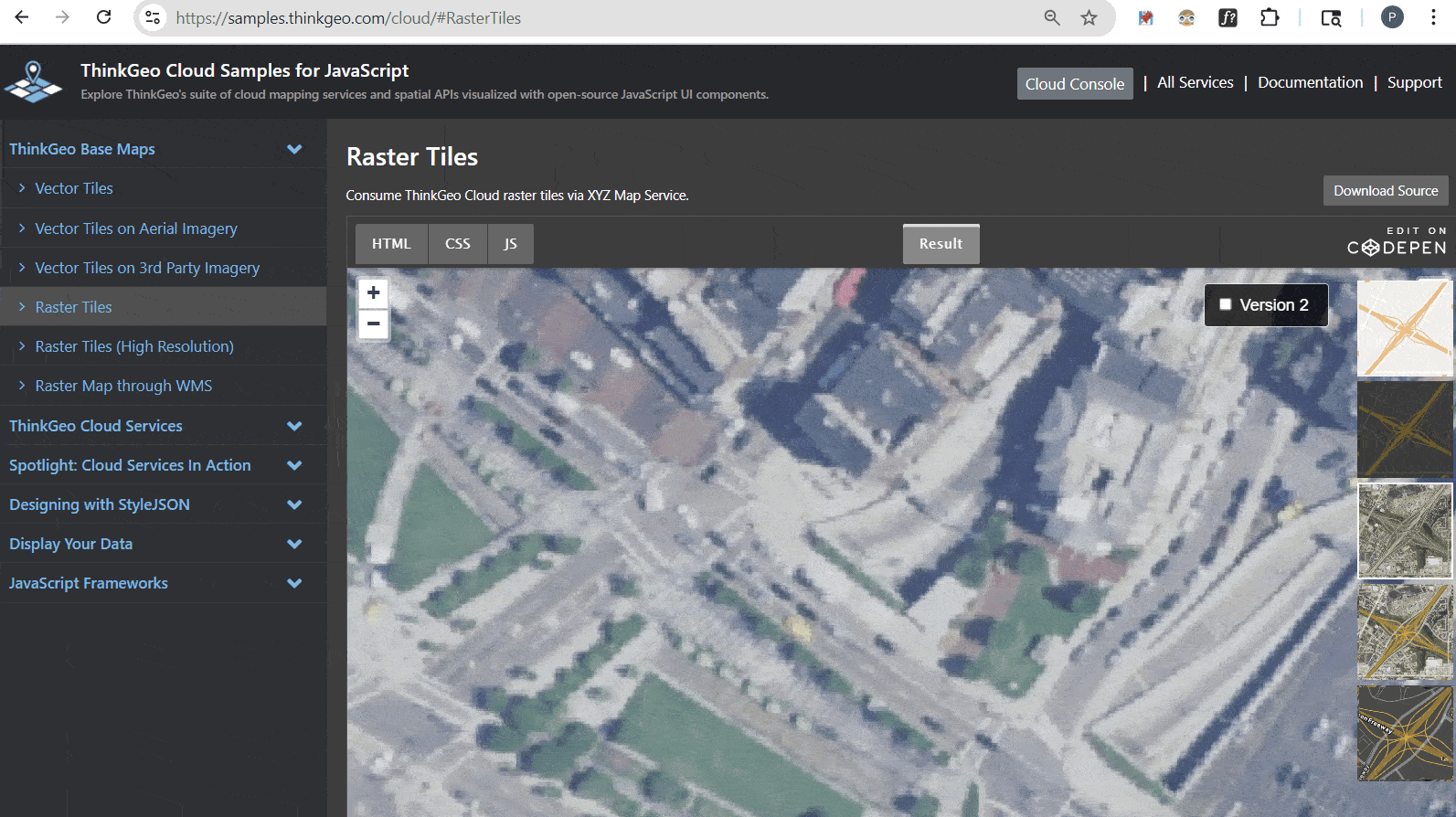Click the zoom magnifier icon in address bar
The height and width of the screenshot is (817, 1456).
[1052, 17]
